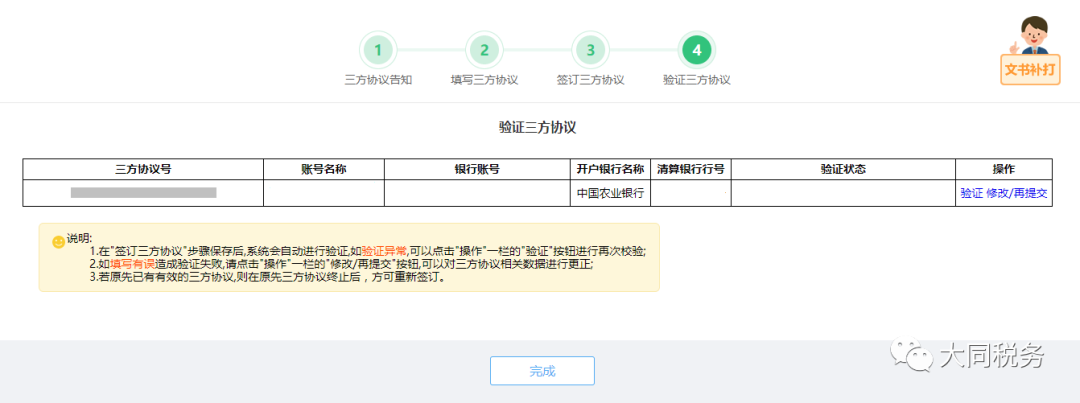This screenshot has height=403, width=1080.
Task: Click the 账号名称 column header
Action: 324,169
